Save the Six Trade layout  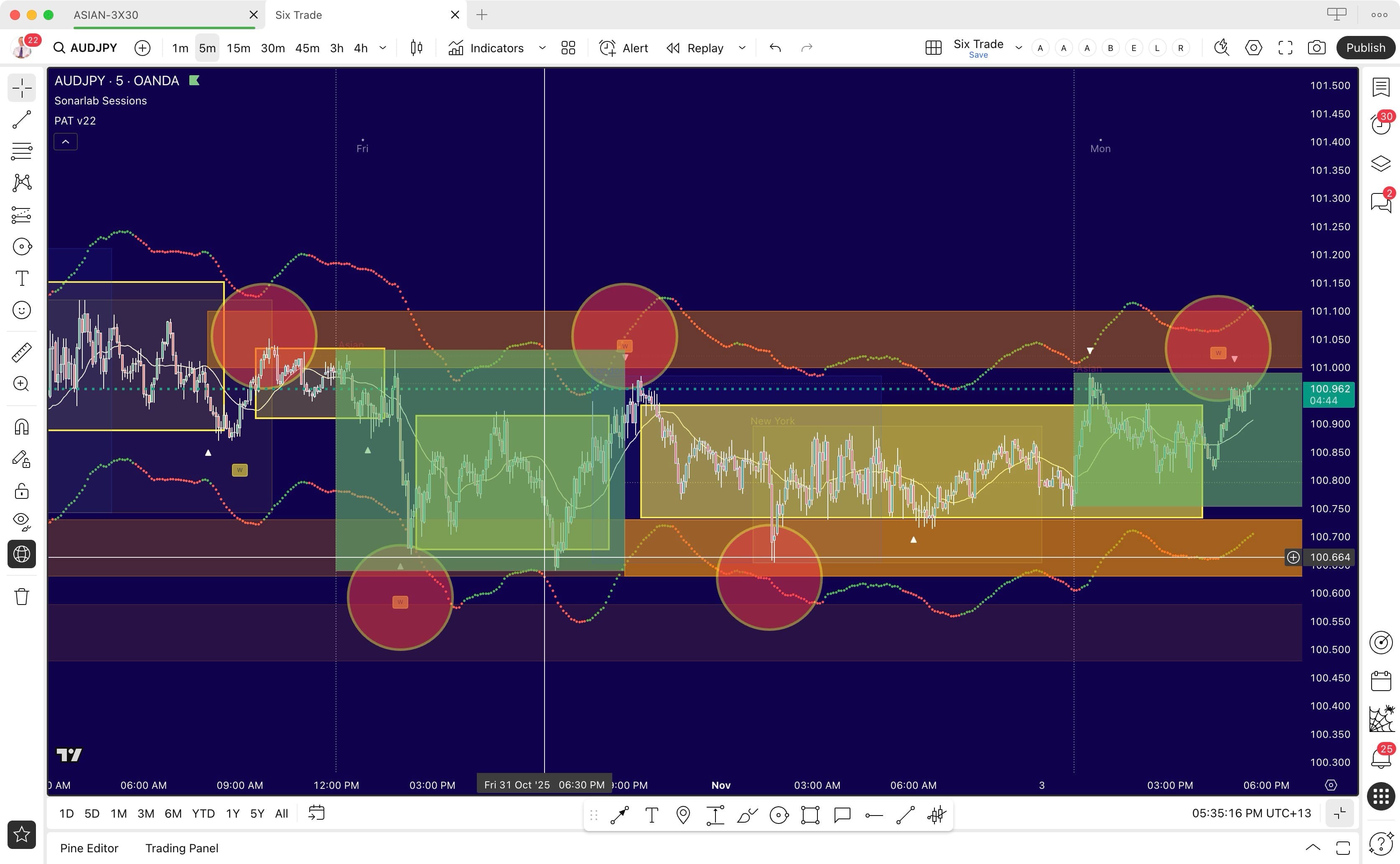979,55
